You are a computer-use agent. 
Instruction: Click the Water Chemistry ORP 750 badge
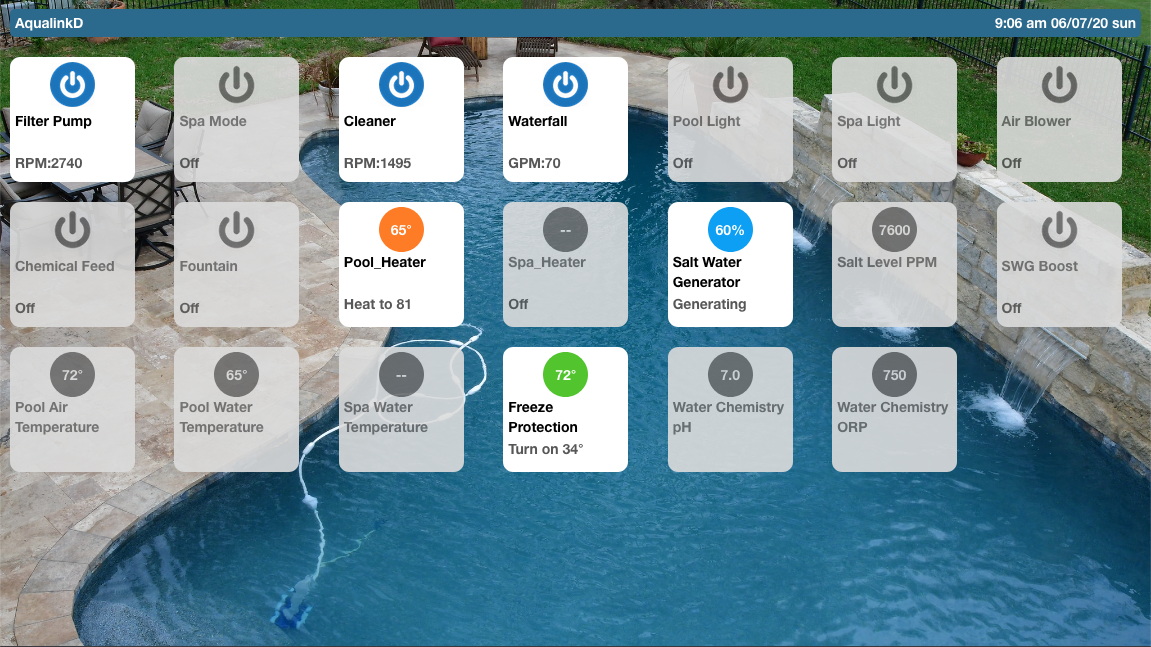click(x=894, y=375)
